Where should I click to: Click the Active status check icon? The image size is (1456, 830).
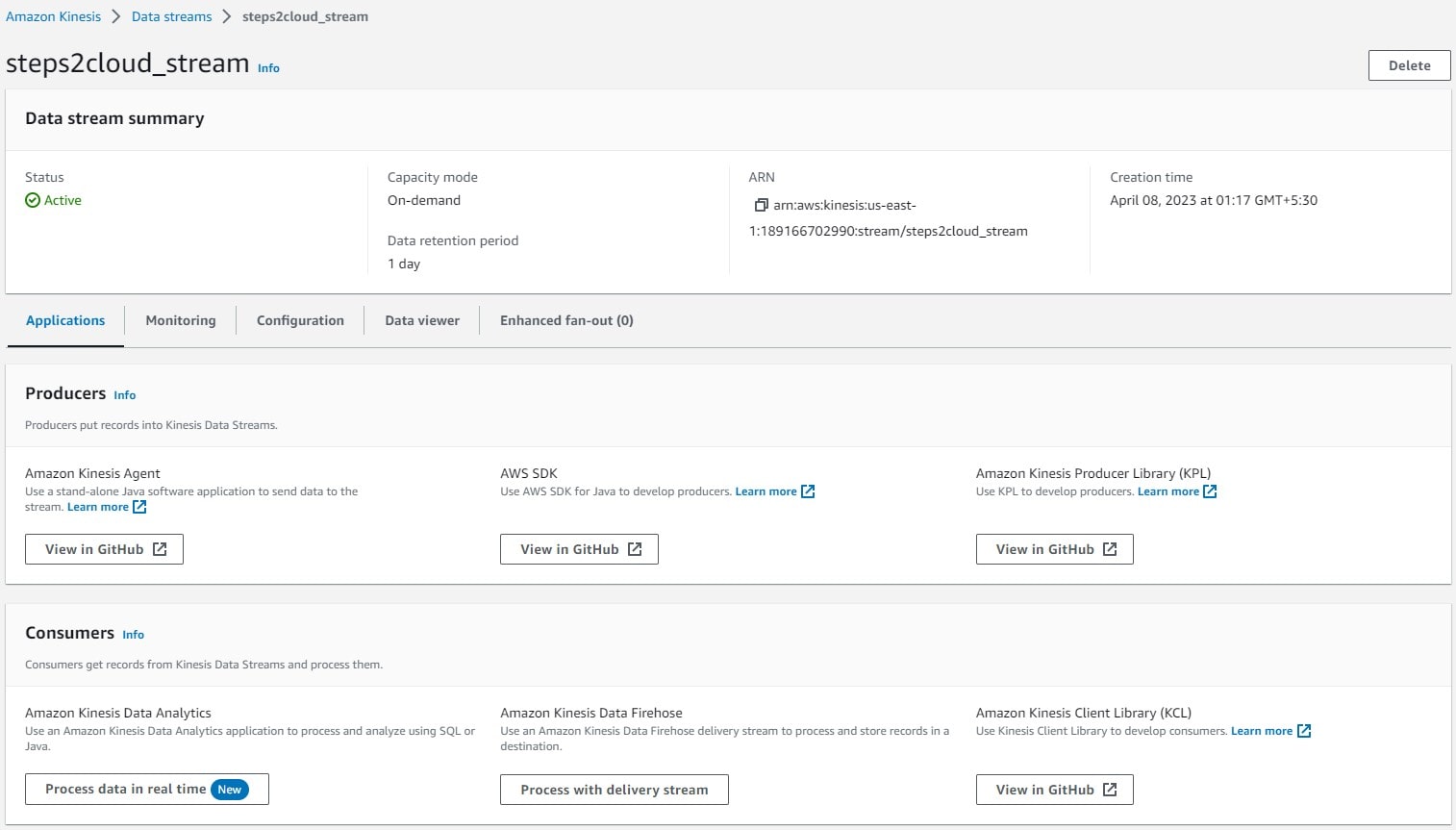coord(32,200)
